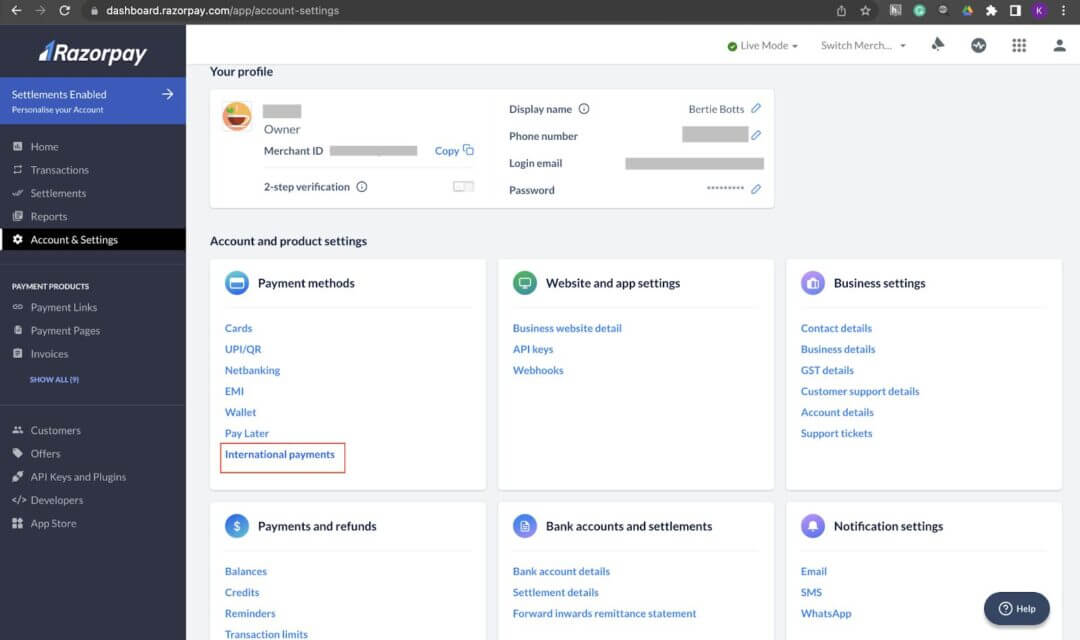Open the International payments link

pyautogui.click(x=280, y=455)
